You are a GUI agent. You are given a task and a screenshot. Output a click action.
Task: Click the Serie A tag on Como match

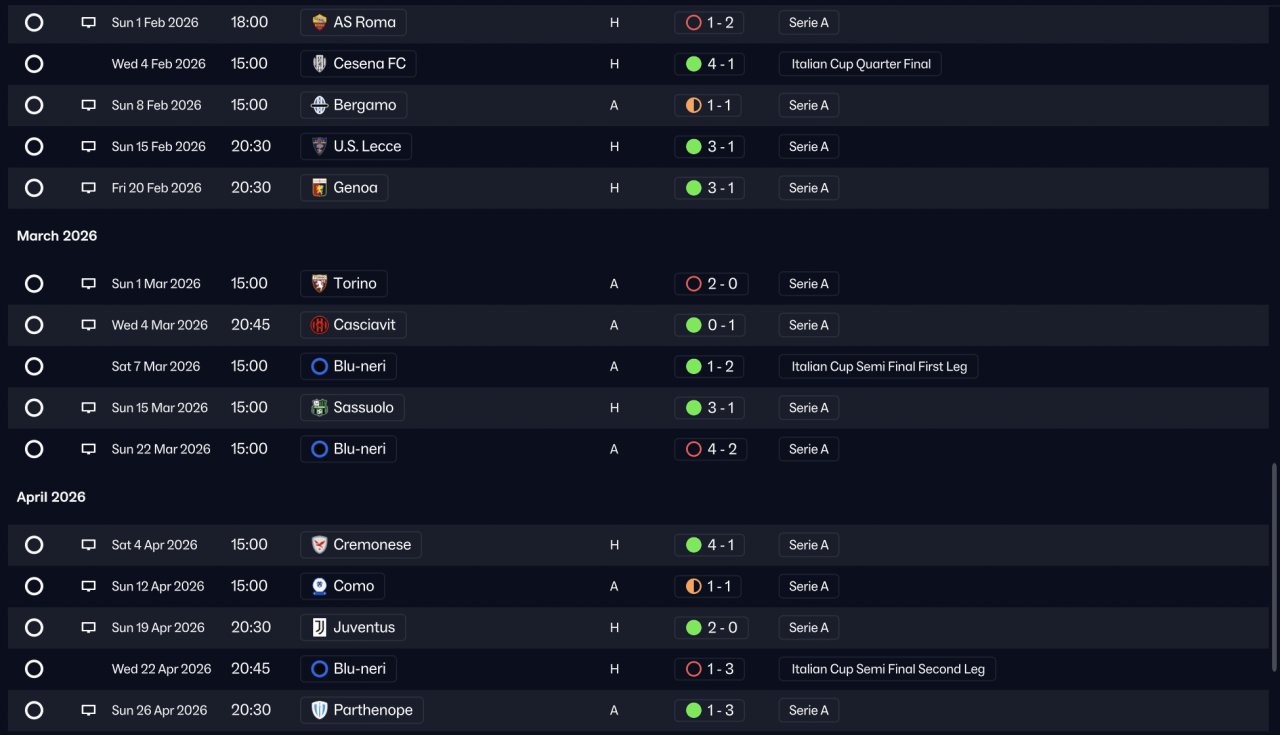coord(808,586)
